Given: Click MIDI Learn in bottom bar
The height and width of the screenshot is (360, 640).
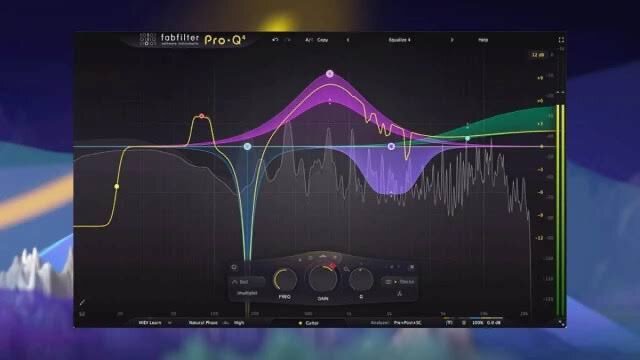Looking at the screenshot, I should (150, 323).
